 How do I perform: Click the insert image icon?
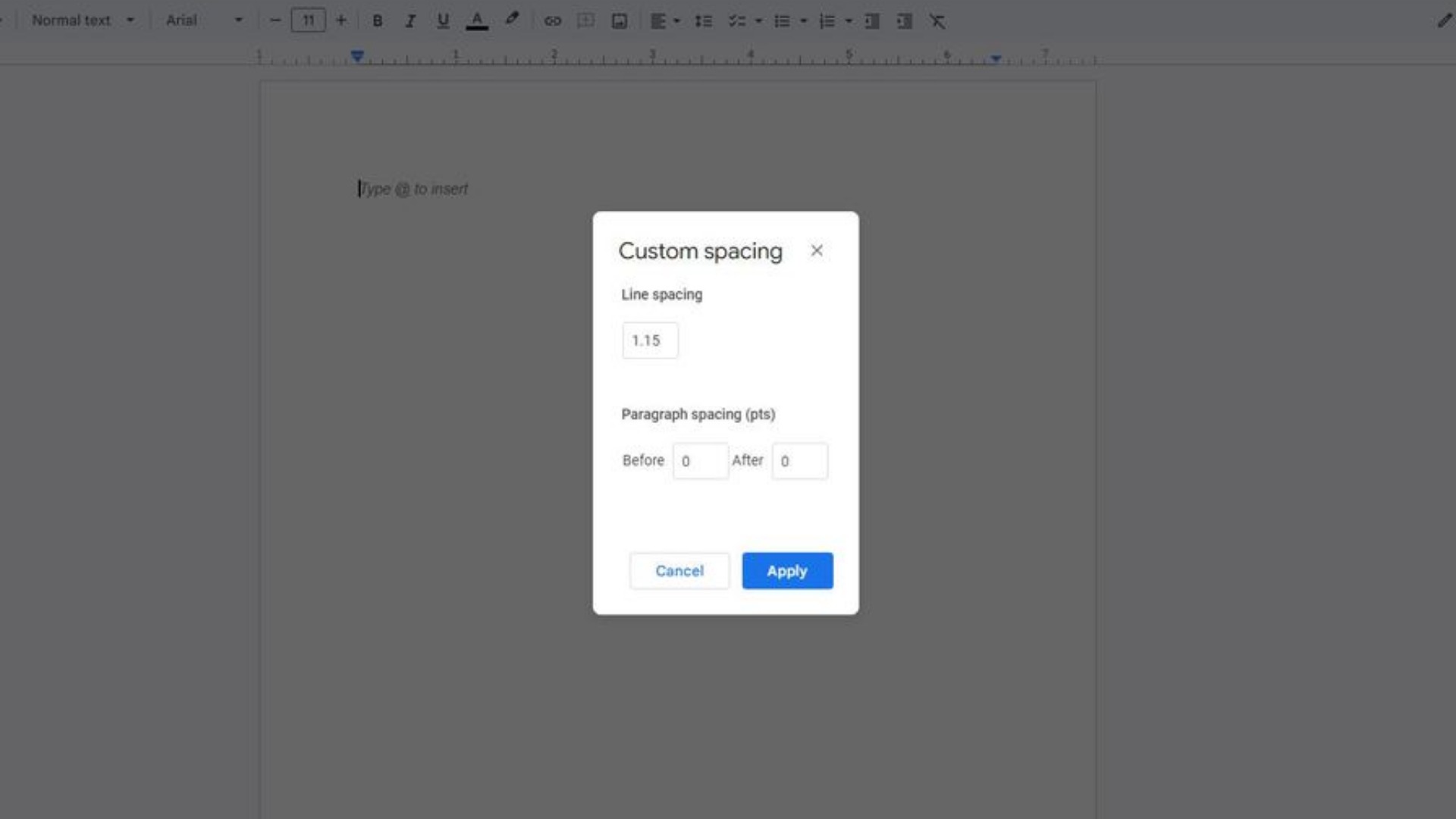click(x=620, y=21)
